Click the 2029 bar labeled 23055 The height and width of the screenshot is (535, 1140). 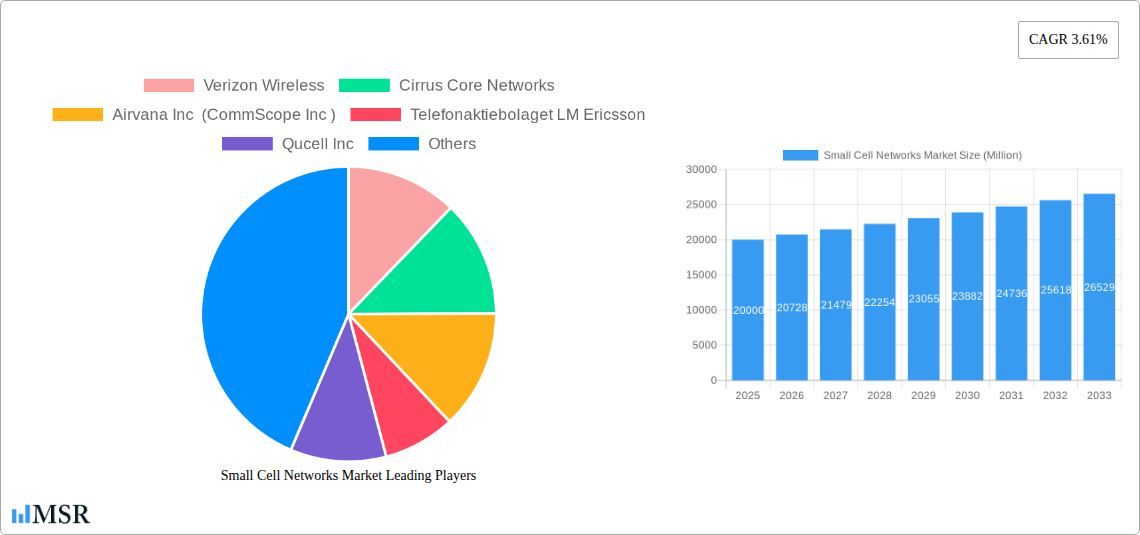coord(923,299)
